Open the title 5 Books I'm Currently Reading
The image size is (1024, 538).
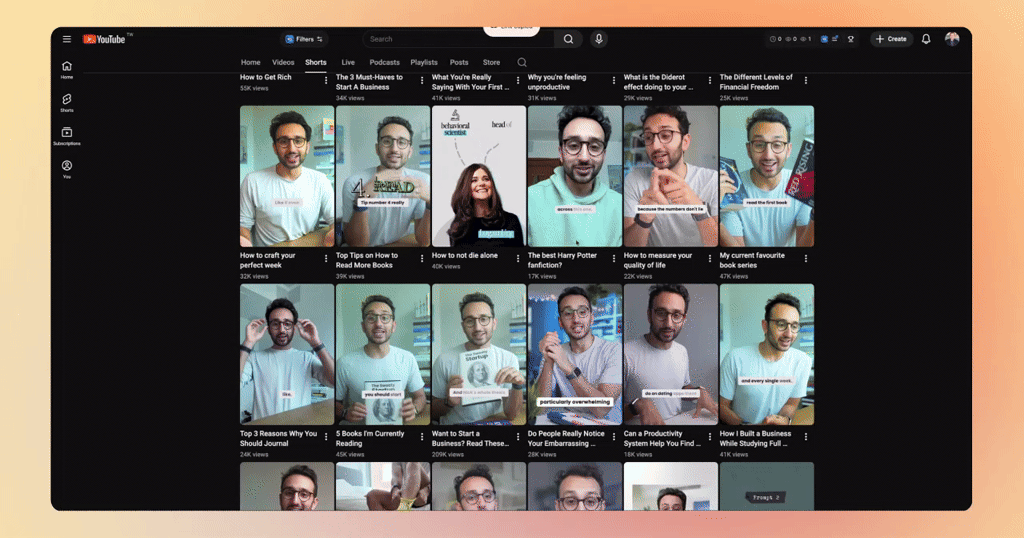tap(370, 439)
